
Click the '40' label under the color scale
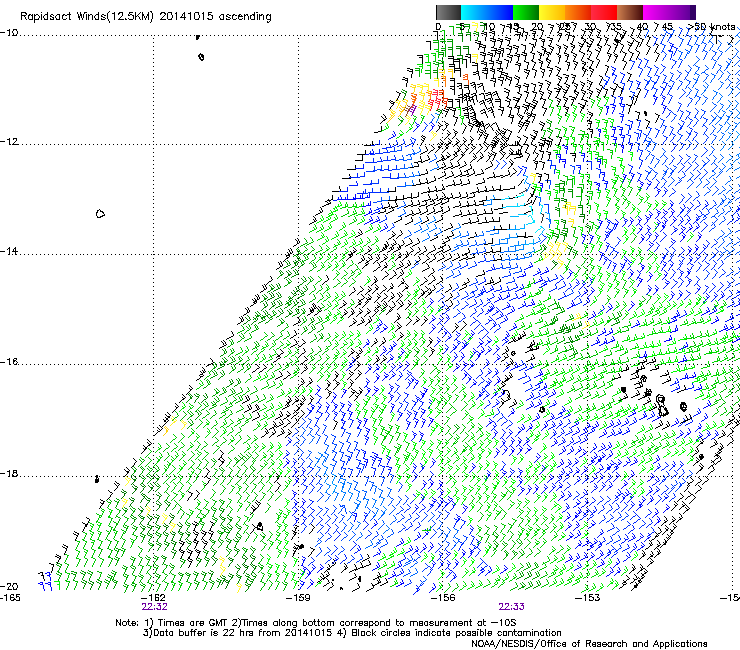pos(642,27)
